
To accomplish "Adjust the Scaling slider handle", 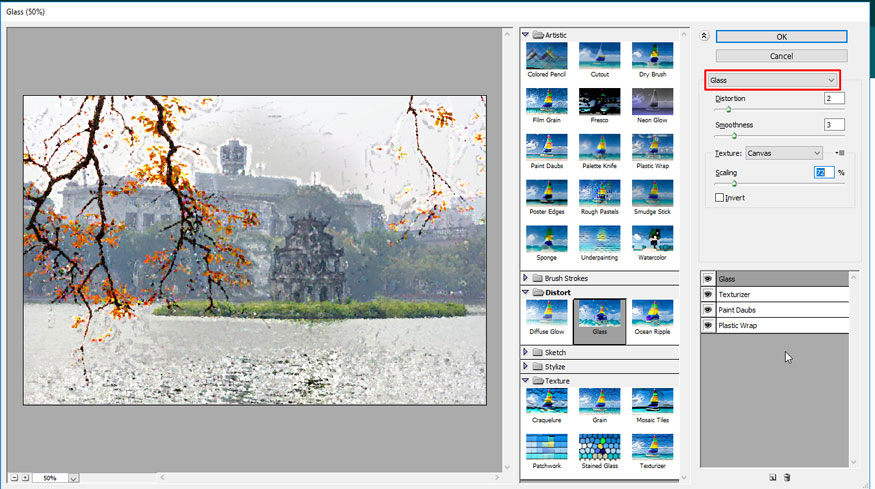I will (734, 183).
